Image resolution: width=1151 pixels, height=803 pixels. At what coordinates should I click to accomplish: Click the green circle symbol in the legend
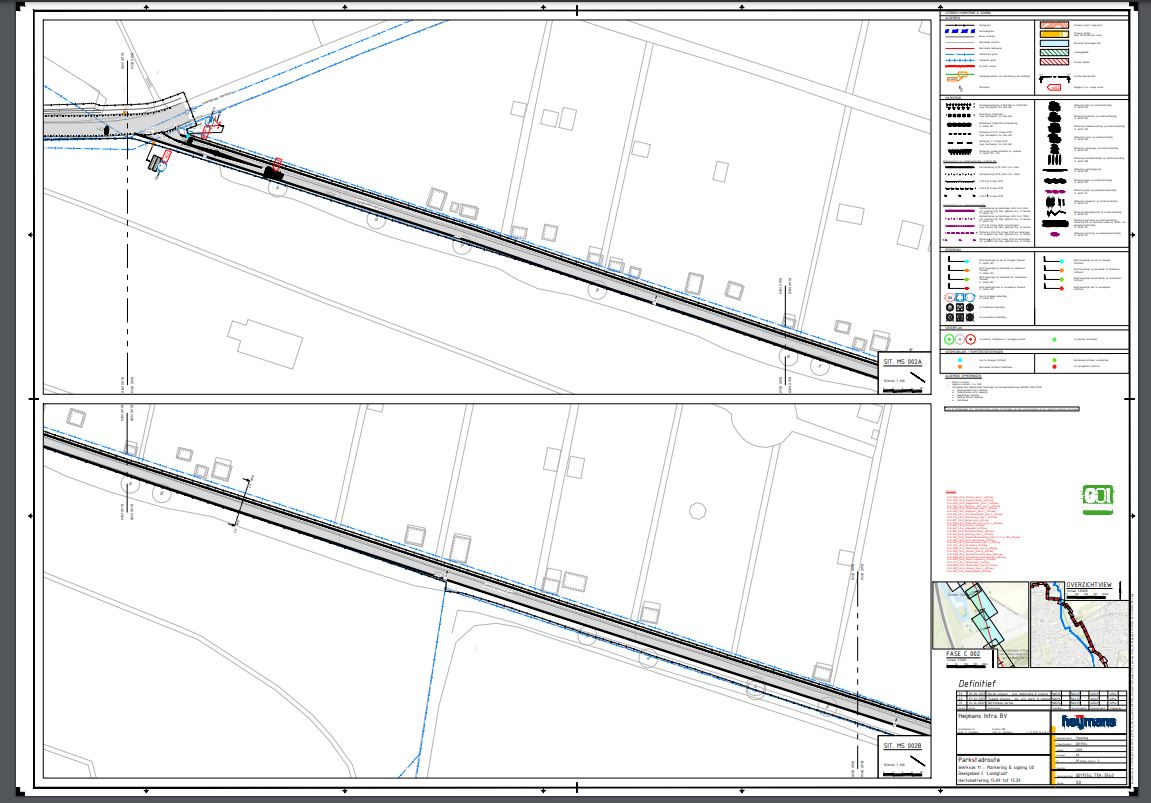pos(950,340)
